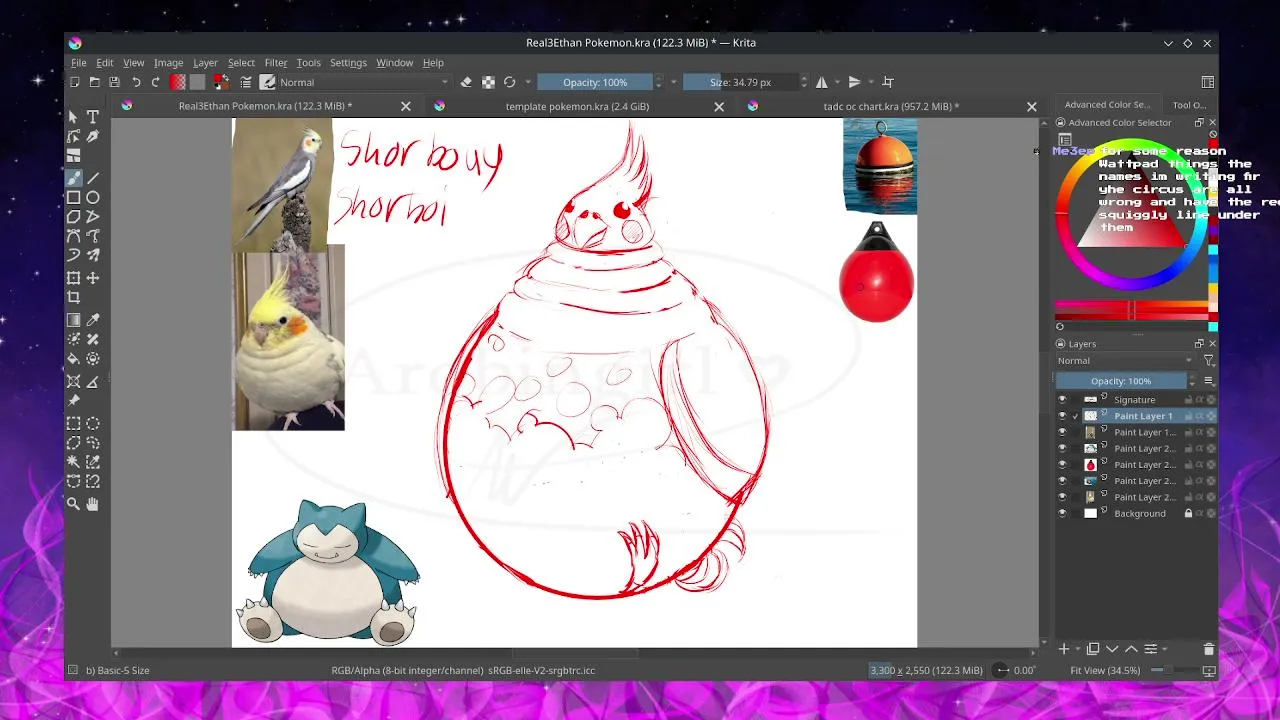The width and height of the screenshot is (1280, 720).
Task: Pick the Color Sampler eyedropper tool
Action: [x=93, y=320]
